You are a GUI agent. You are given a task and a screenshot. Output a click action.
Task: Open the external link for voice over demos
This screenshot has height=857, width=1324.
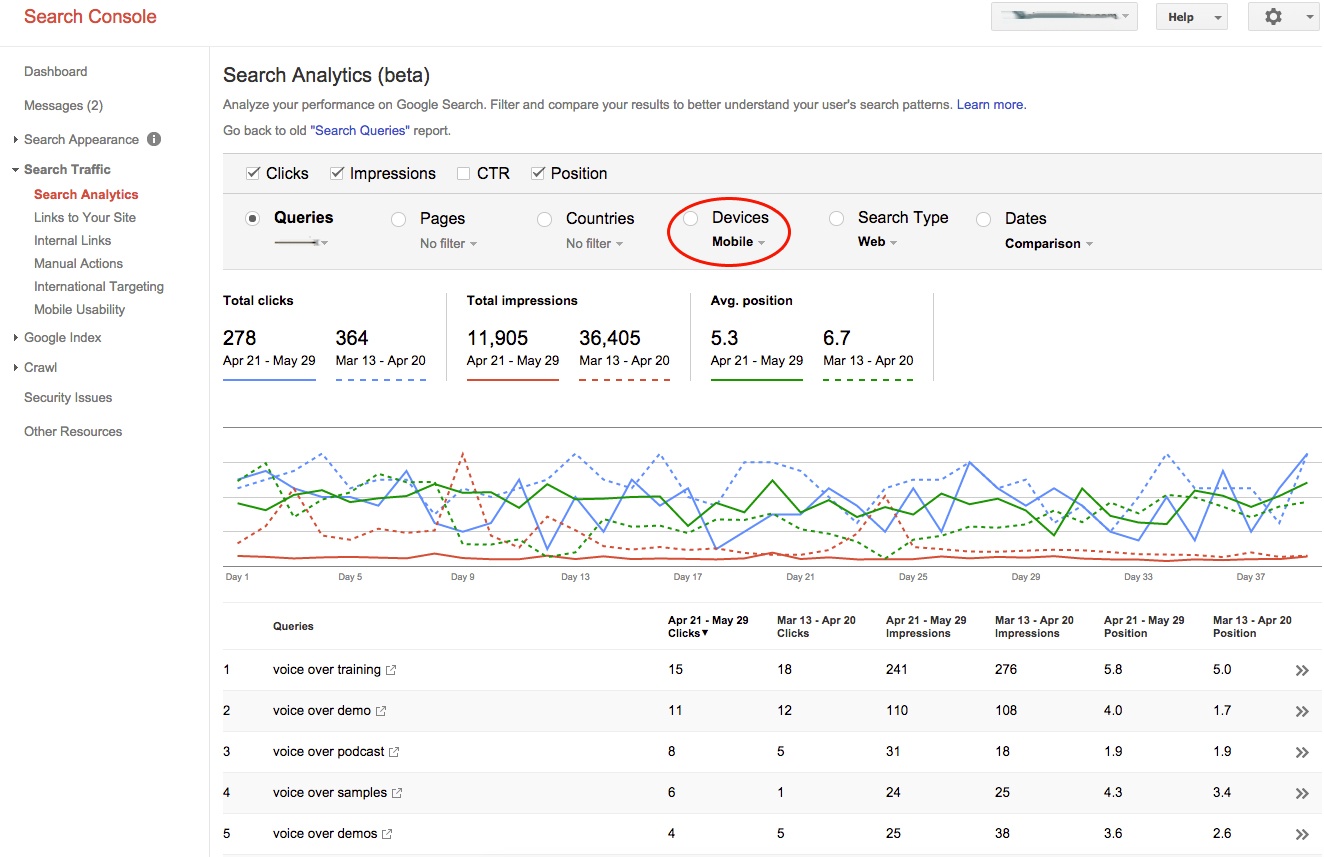388,834
